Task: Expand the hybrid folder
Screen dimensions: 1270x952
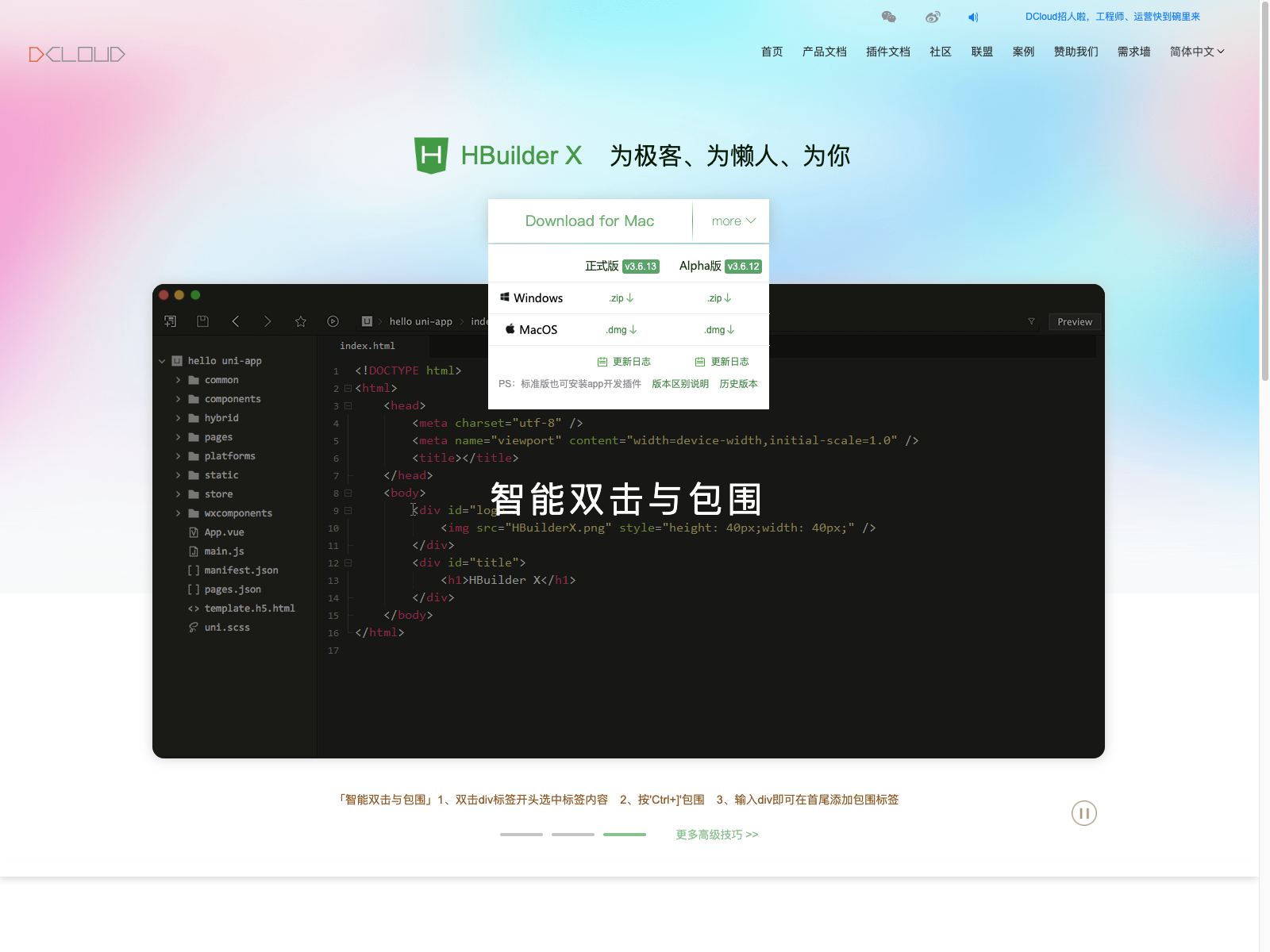Action: 178,418
